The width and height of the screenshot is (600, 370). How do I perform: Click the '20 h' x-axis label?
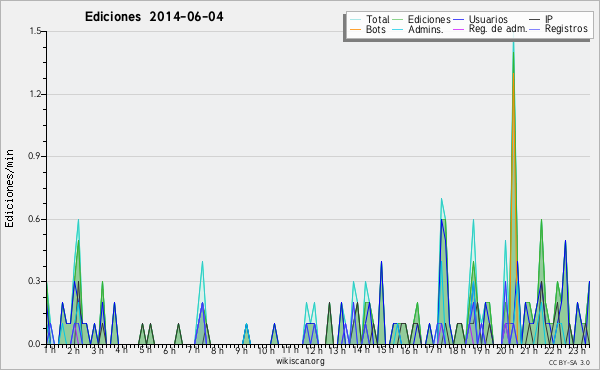point(505,350)
